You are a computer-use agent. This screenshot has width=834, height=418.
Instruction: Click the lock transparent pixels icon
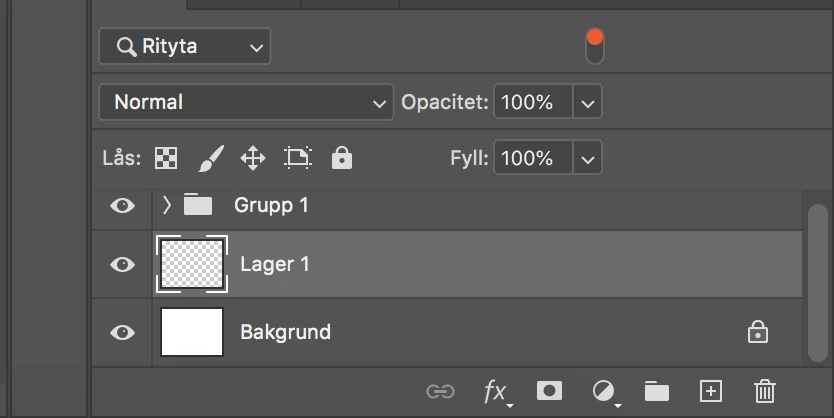coord(166,158)
